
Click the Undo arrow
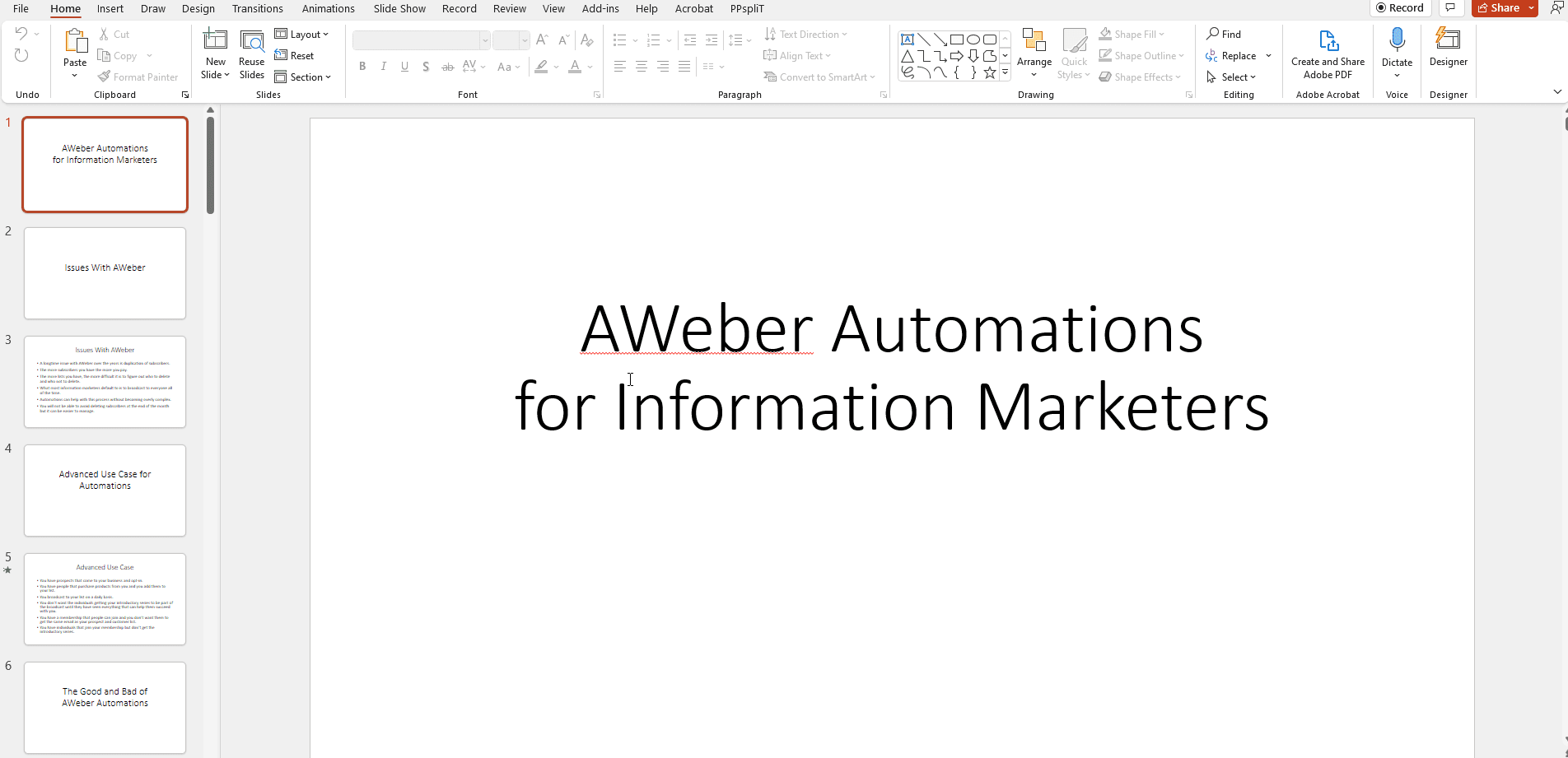point(21,34)
